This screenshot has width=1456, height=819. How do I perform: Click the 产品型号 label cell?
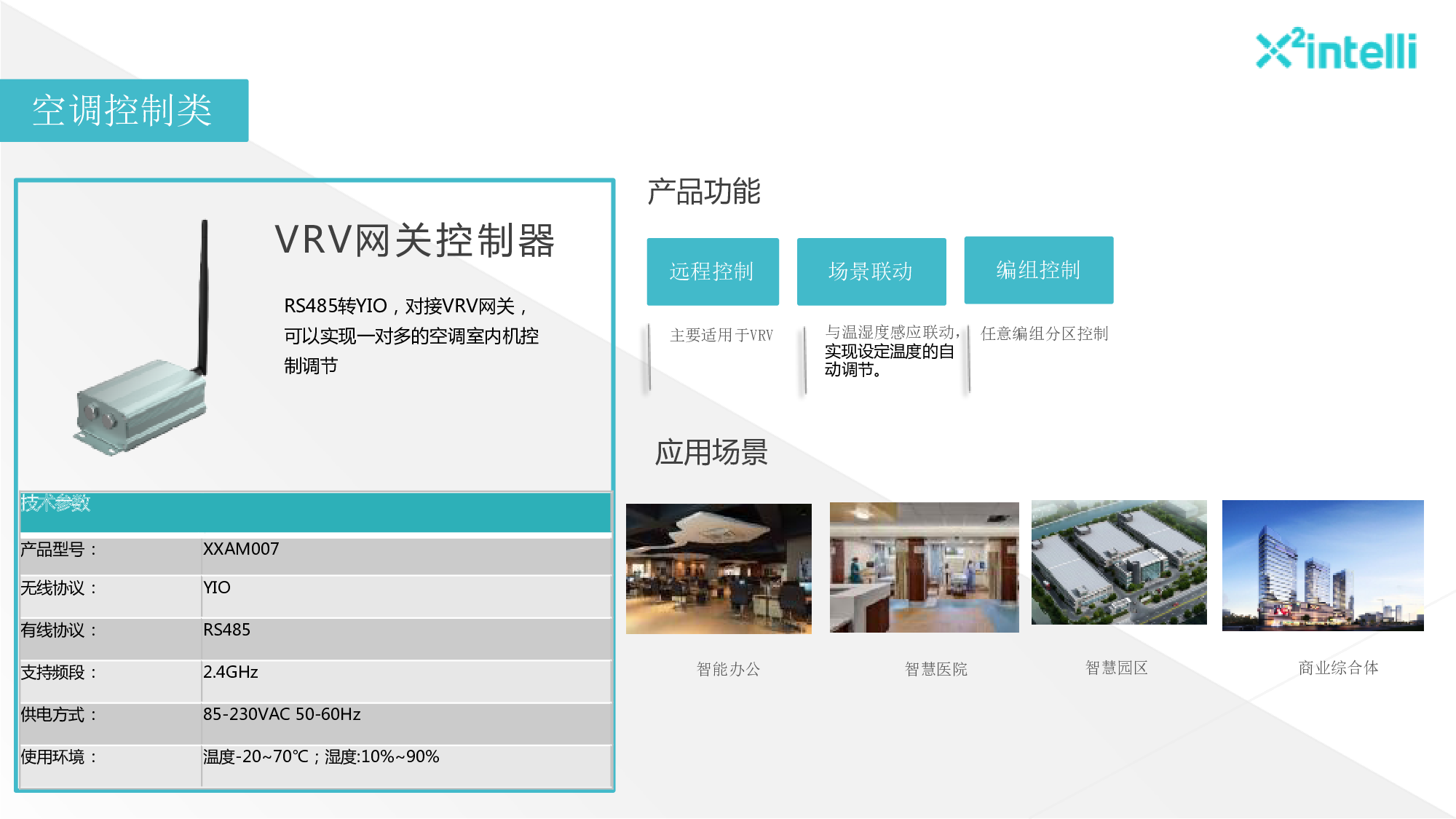pyautogui.click(x=111, y=556)
